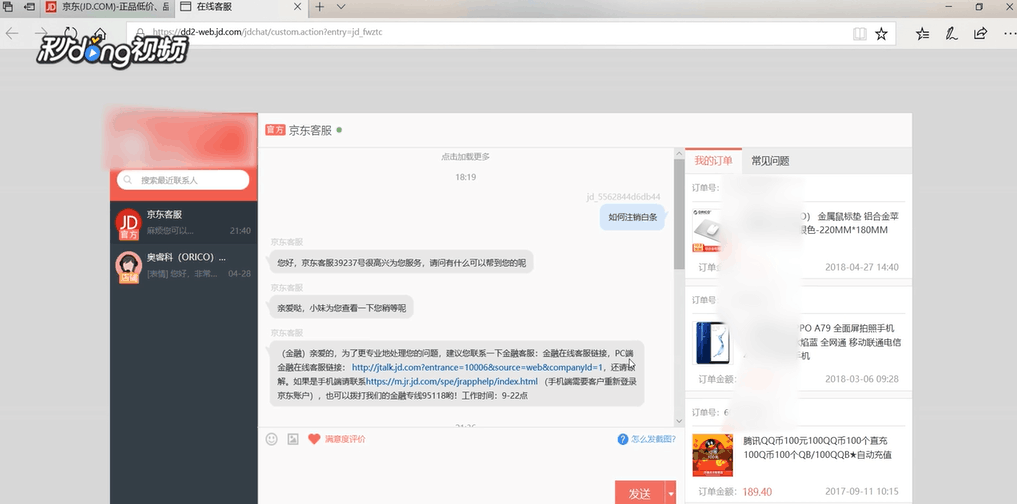Open the favorites hub icon
Viewport: 1017px width, 504px height.
tap(922, 34)
